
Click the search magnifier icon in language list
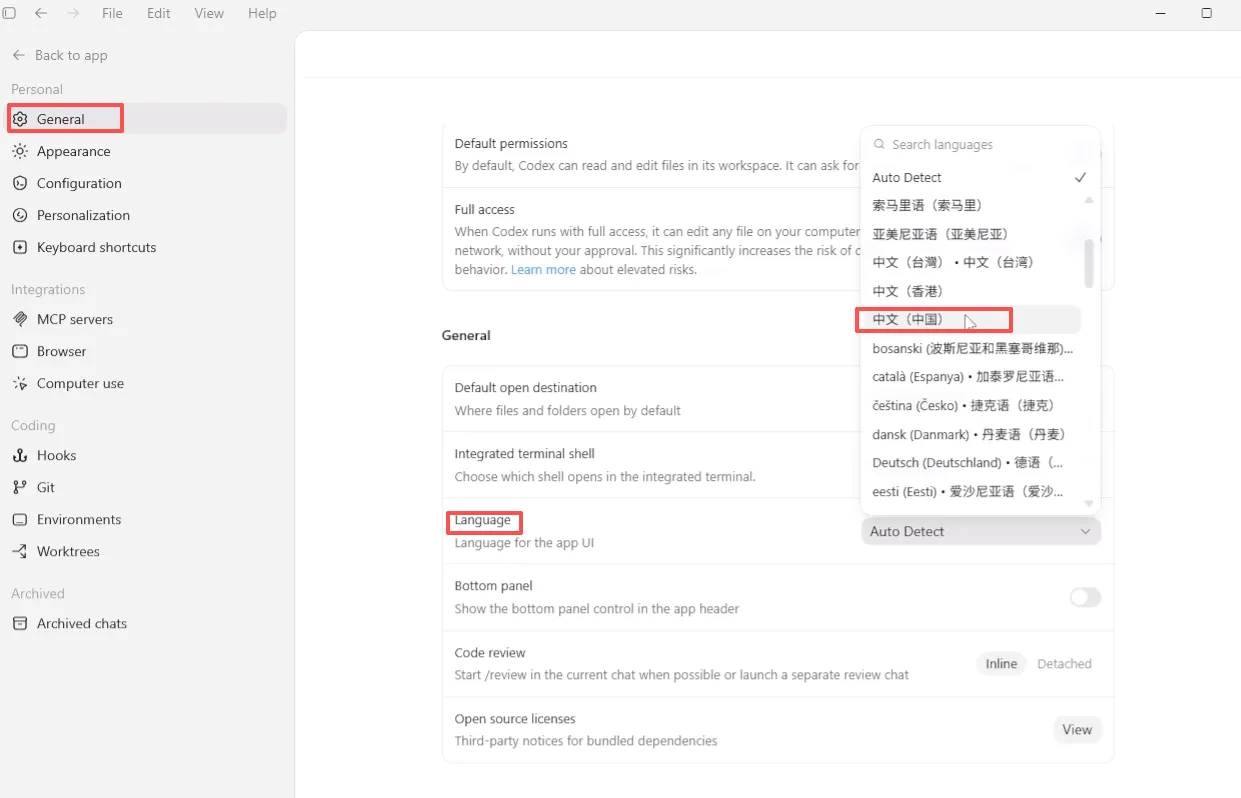880,144
